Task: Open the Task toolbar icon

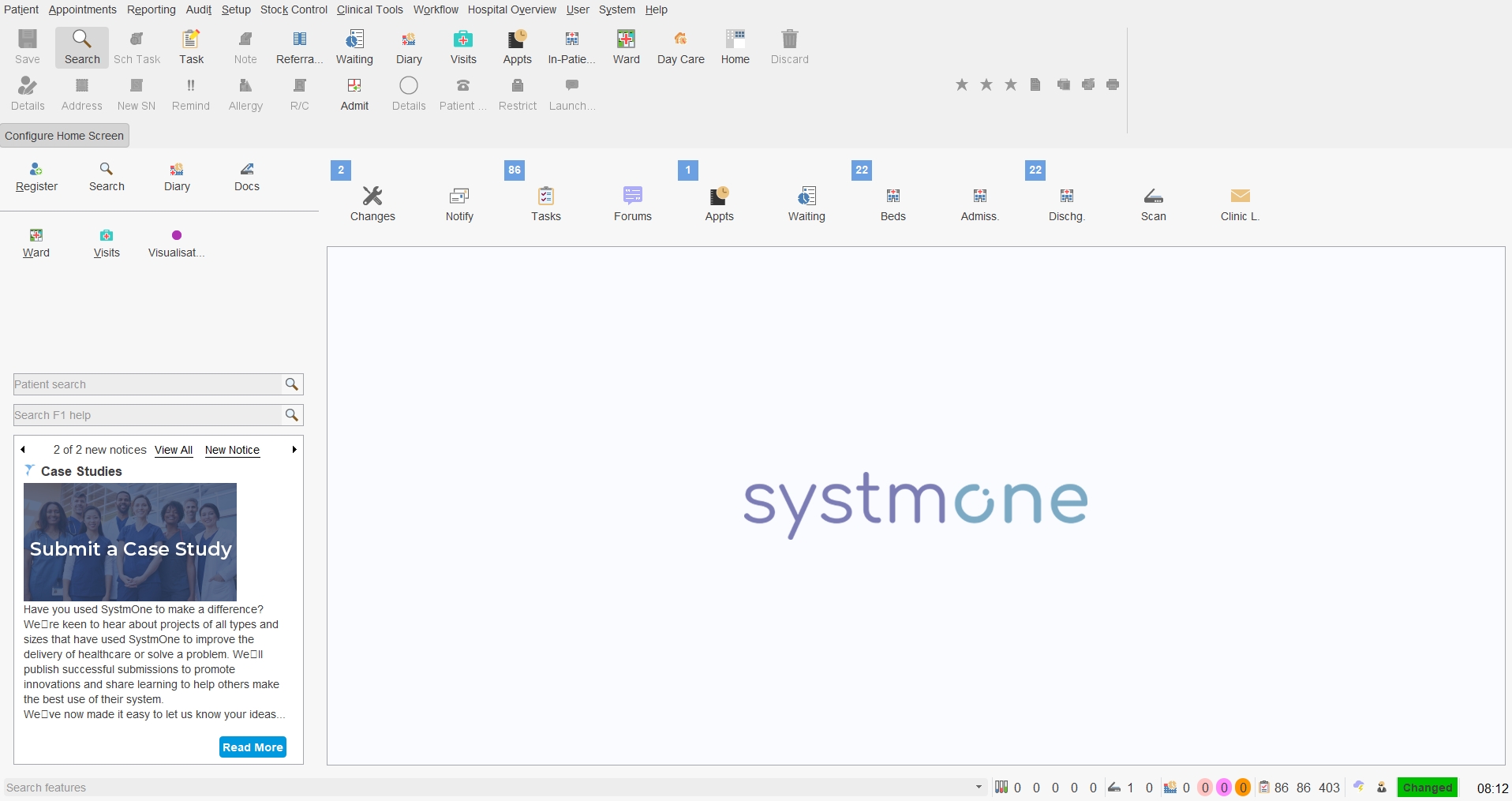Action: pos(191,47)
